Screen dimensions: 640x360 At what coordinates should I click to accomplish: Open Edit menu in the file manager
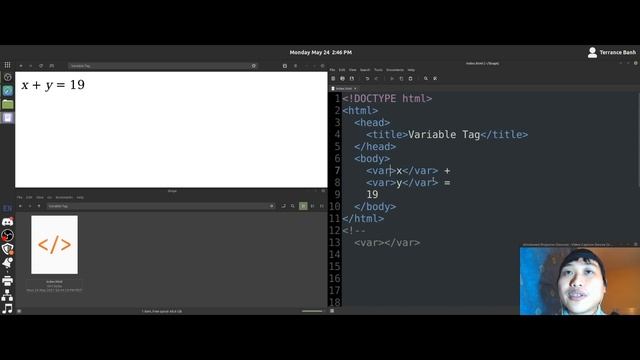coord(29,197)
